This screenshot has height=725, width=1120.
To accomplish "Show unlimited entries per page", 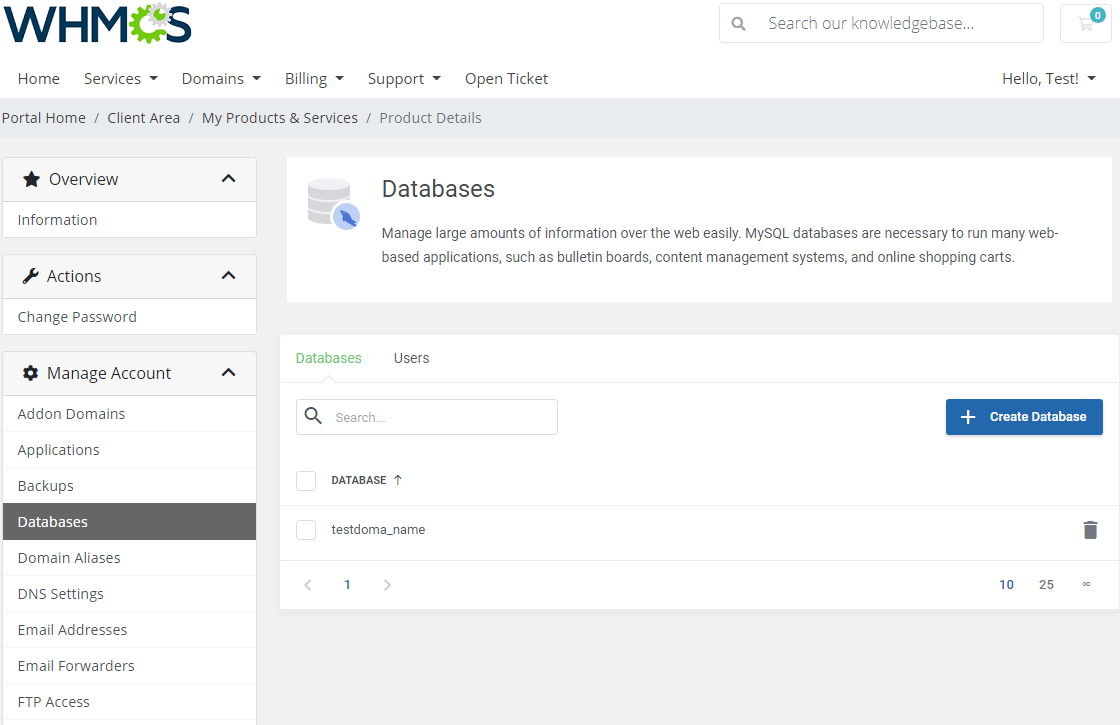I will (x=1086, y=584).
